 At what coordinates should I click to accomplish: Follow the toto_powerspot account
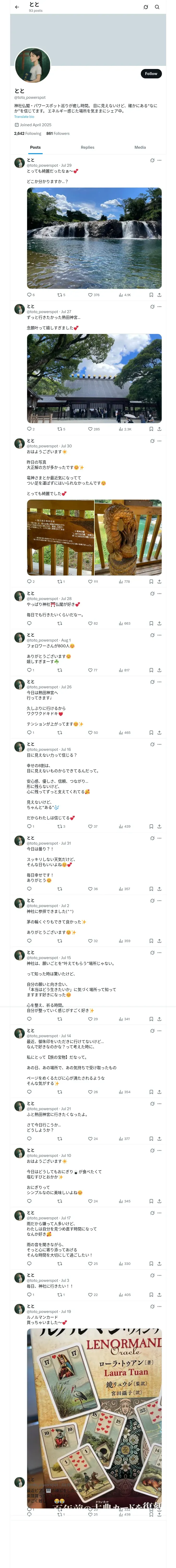coord(150,74)
